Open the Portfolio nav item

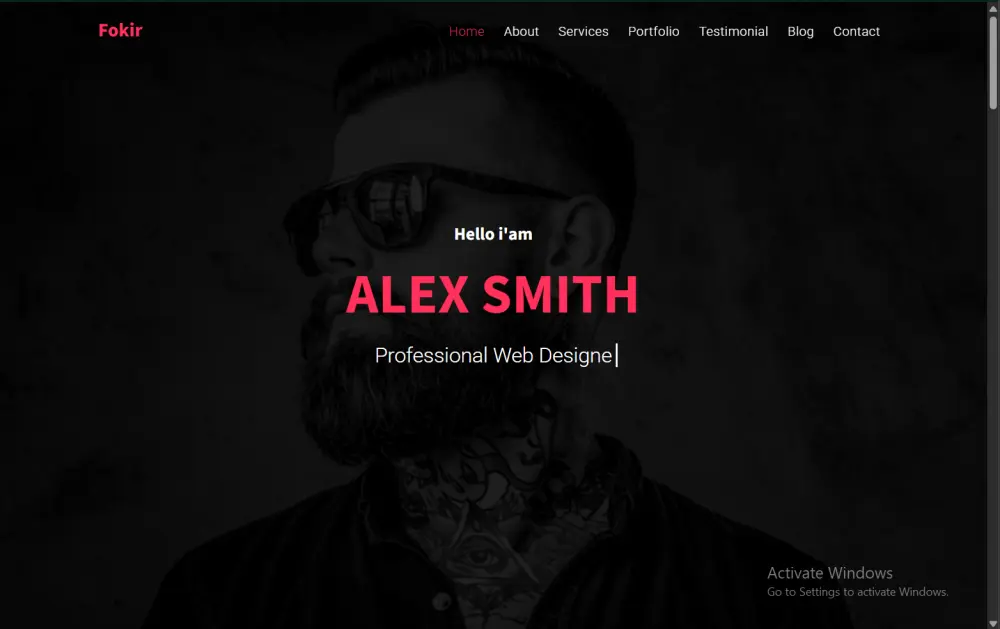click(653, 31)
